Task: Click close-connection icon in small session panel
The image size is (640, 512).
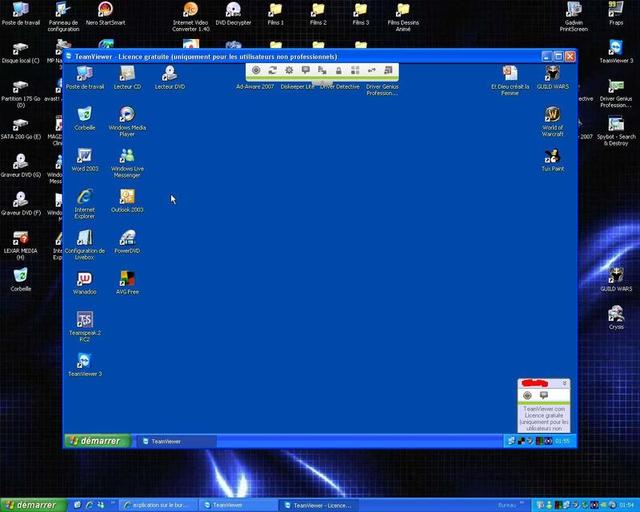Action: coord(527,395)
